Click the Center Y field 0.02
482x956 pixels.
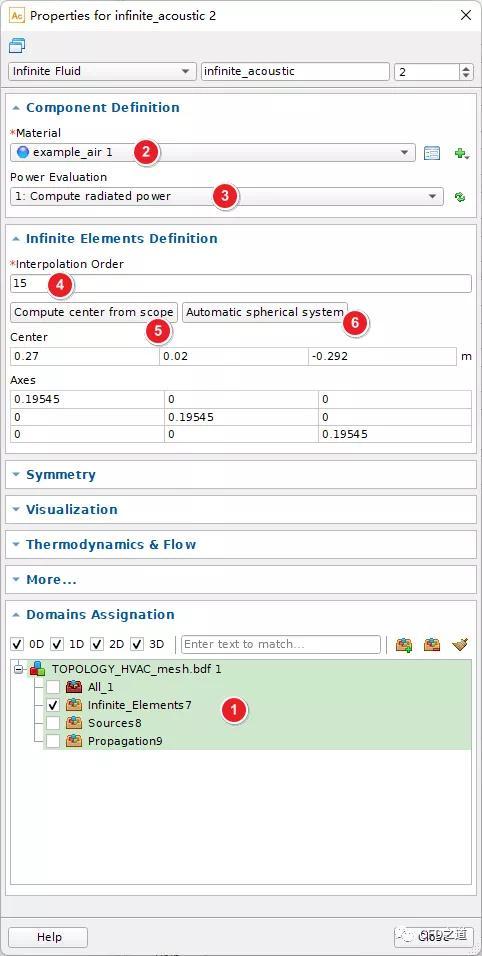pos(233,356)
